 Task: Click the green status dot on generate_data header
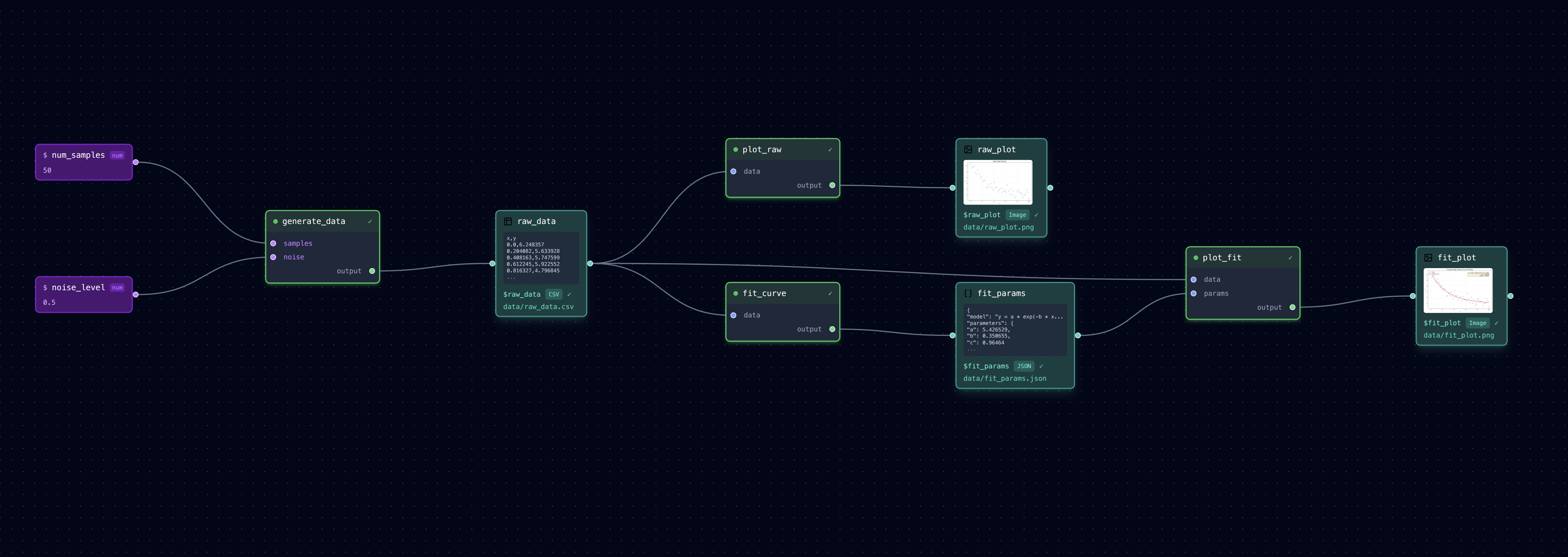pyautogui.click(x=275, y=221)
